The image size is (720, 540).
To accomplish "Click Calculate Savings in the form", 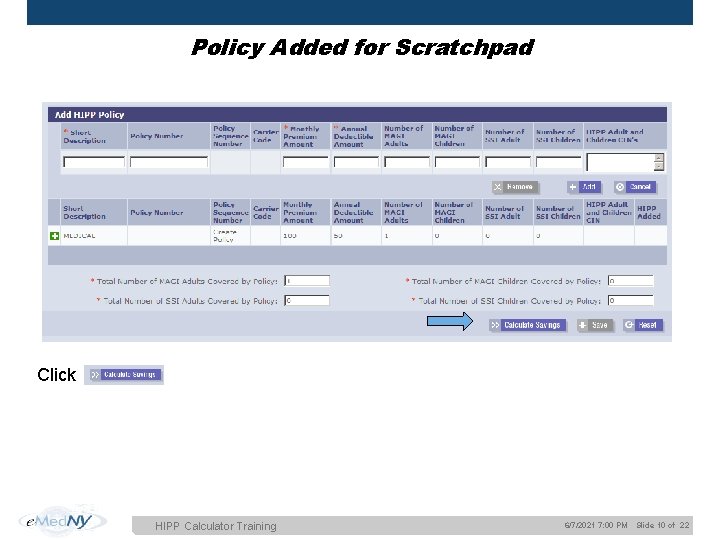I will pyautogui.click(x=527, y=325).
